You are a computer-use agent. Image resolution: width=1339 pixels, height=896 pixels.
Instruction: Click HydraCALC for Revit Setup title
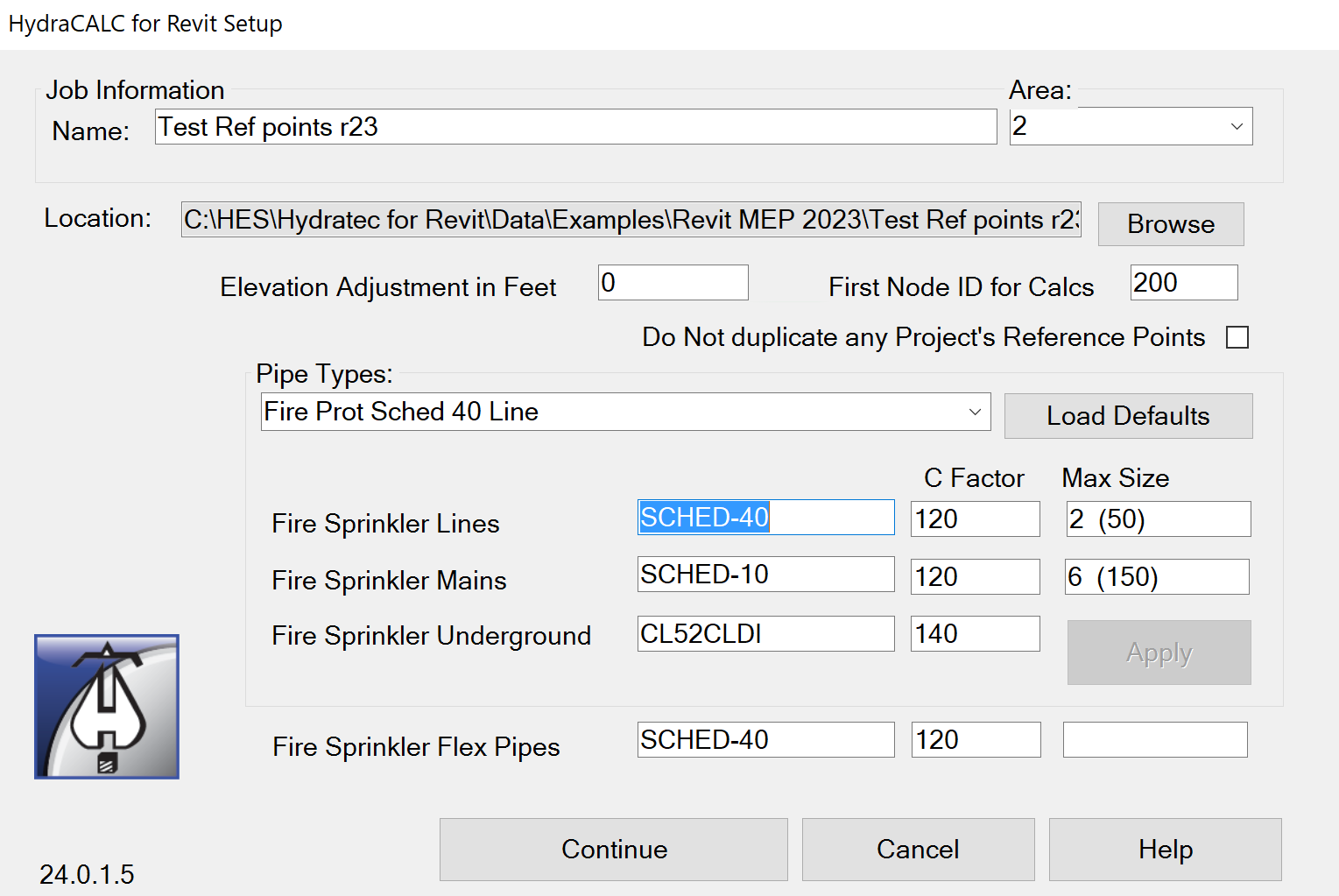point(145,24)
